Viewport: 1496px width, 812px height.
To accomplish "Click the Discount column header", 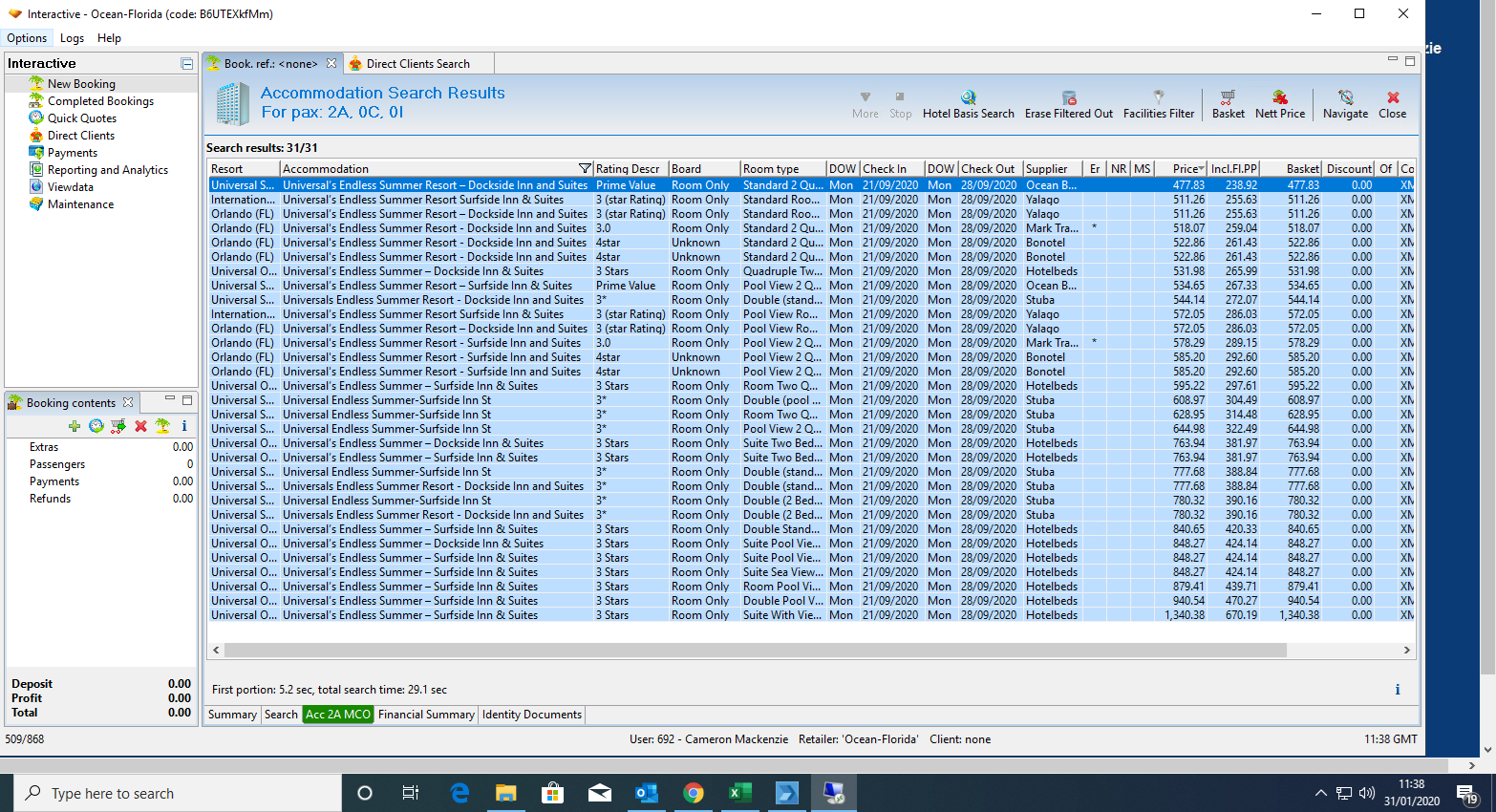I will tap(1349, 169).
